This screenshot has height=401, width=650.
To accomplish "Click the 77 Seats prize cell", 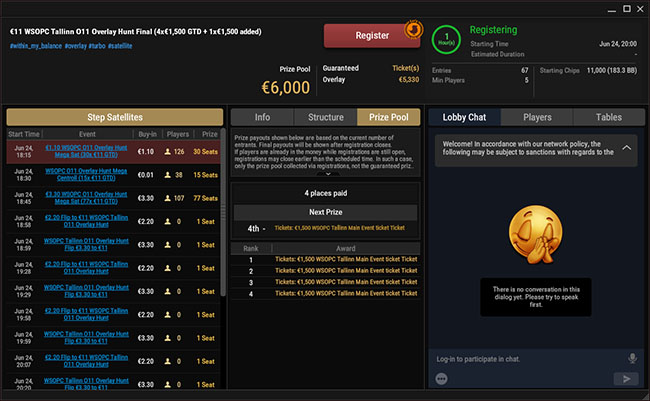I will click(x=205, y=198).
